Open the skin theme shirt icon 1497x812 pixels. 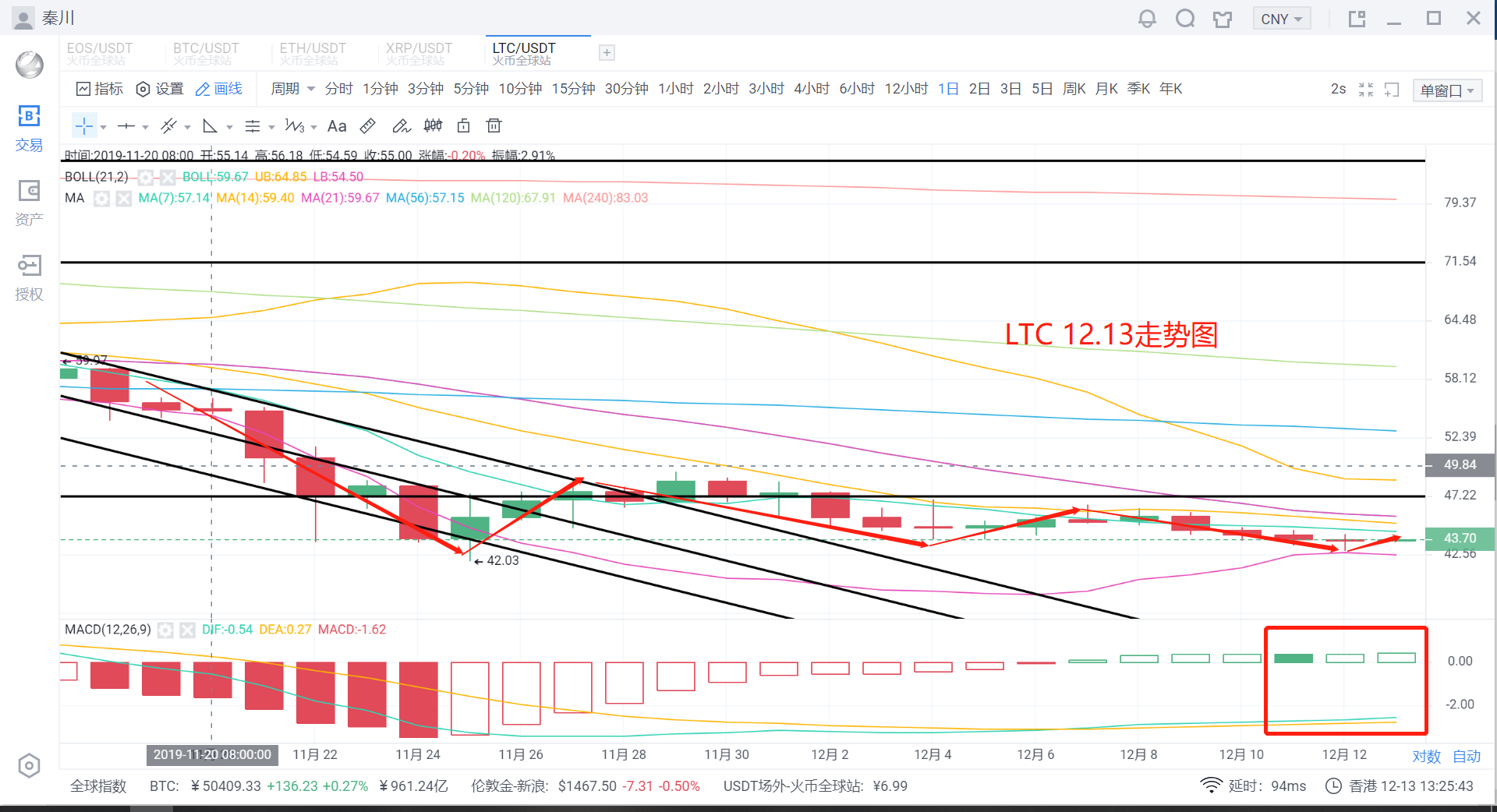tap(1223, 19)
